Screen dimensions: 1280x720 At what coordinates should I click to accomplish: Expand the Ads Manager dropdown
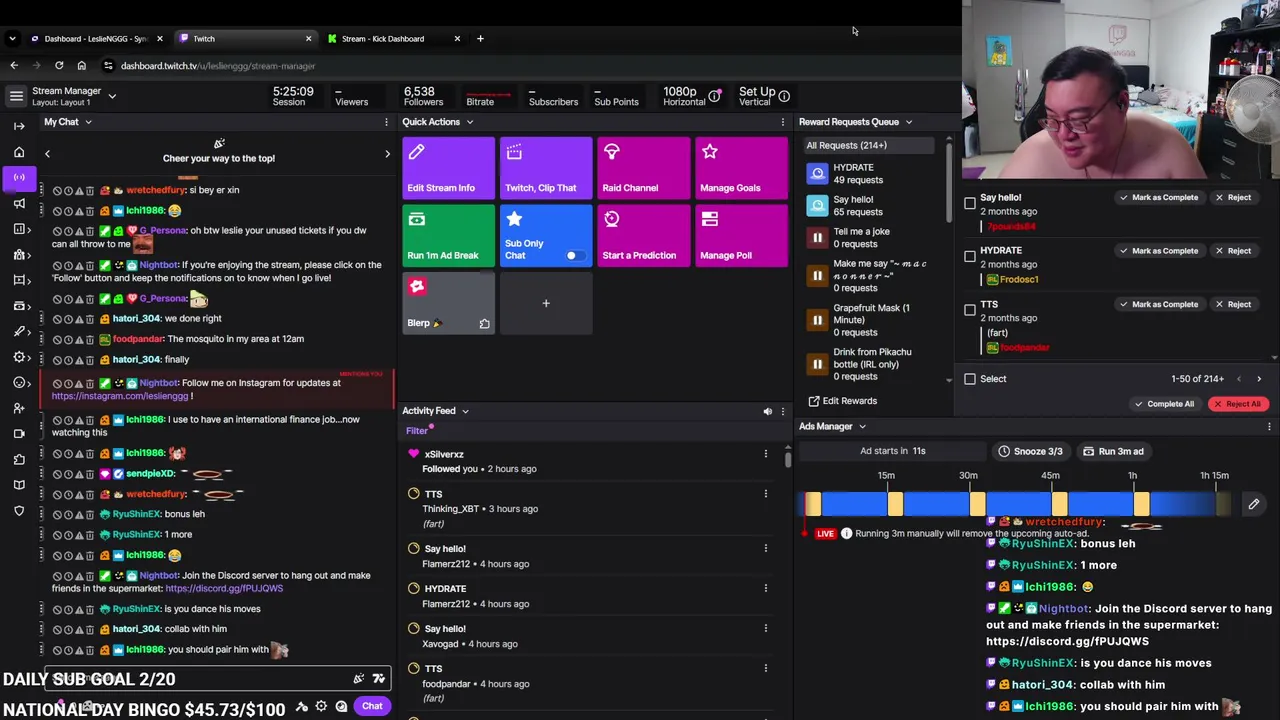861,427
